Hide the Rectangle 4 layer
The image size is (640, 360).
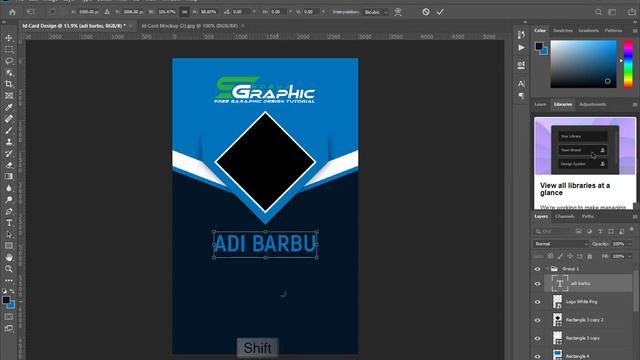(x=537, y=356)
